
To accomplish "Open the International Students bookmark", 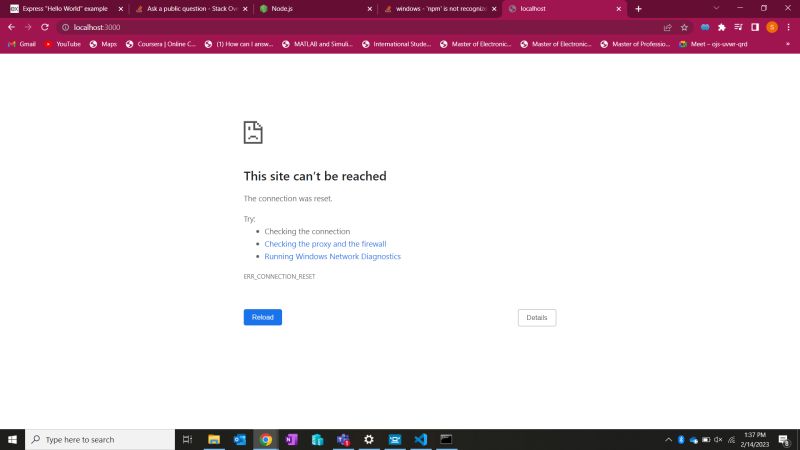I will pyautogui.click(x=397, y=44).
